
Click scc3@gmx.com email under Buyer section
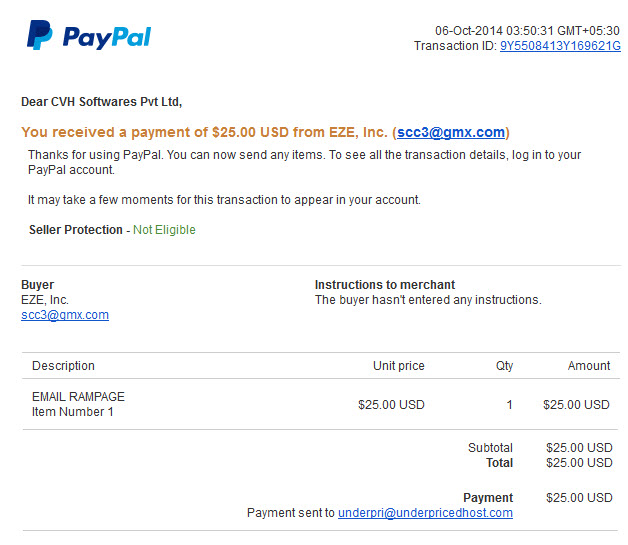[x=65, y=315]
